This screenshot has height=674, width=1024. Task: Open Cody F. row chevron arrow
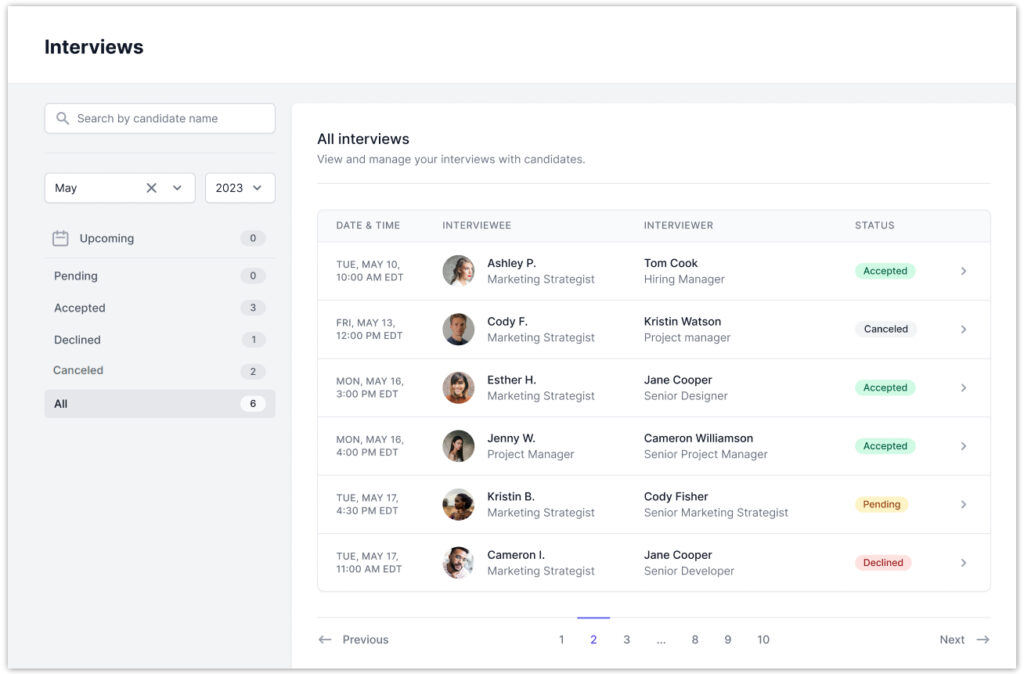click(x=963, y=329)
